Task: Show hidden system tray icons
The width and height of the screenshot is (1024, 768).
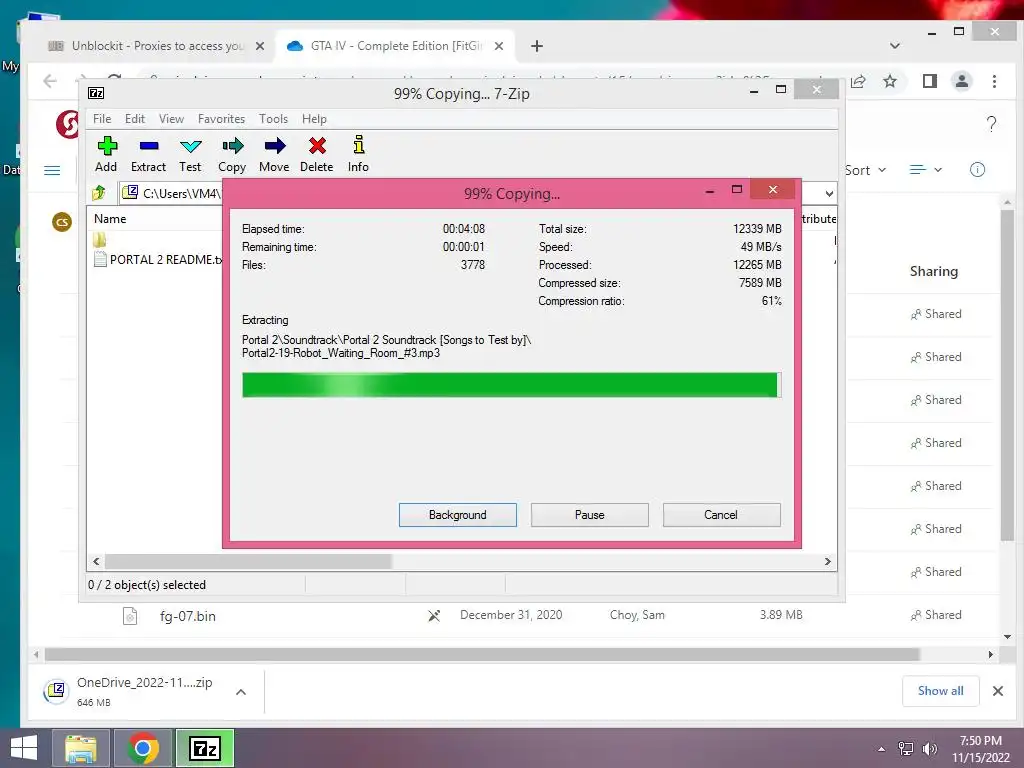Action: 882,749
